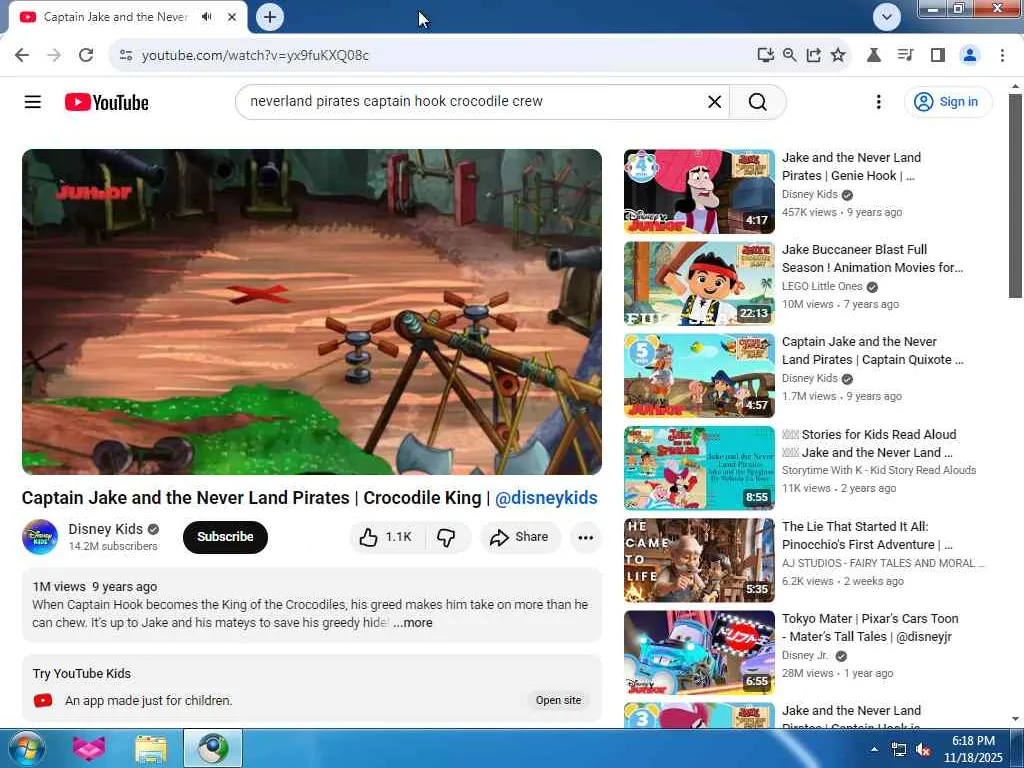Open the YouTube hamburger guide menu
This screenshot has width=1024, height=768.
click(x=33, y=102)
